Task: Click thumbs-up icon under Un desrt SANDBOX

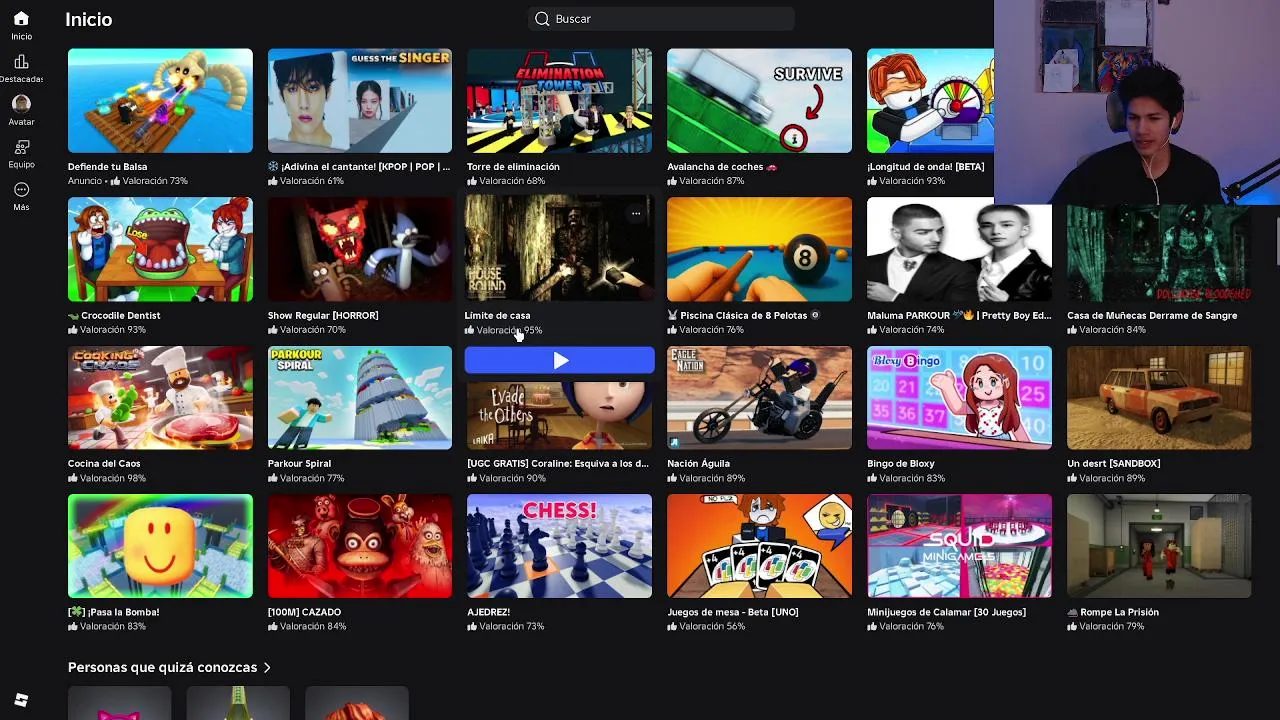Action: (x=1072, y=478)
